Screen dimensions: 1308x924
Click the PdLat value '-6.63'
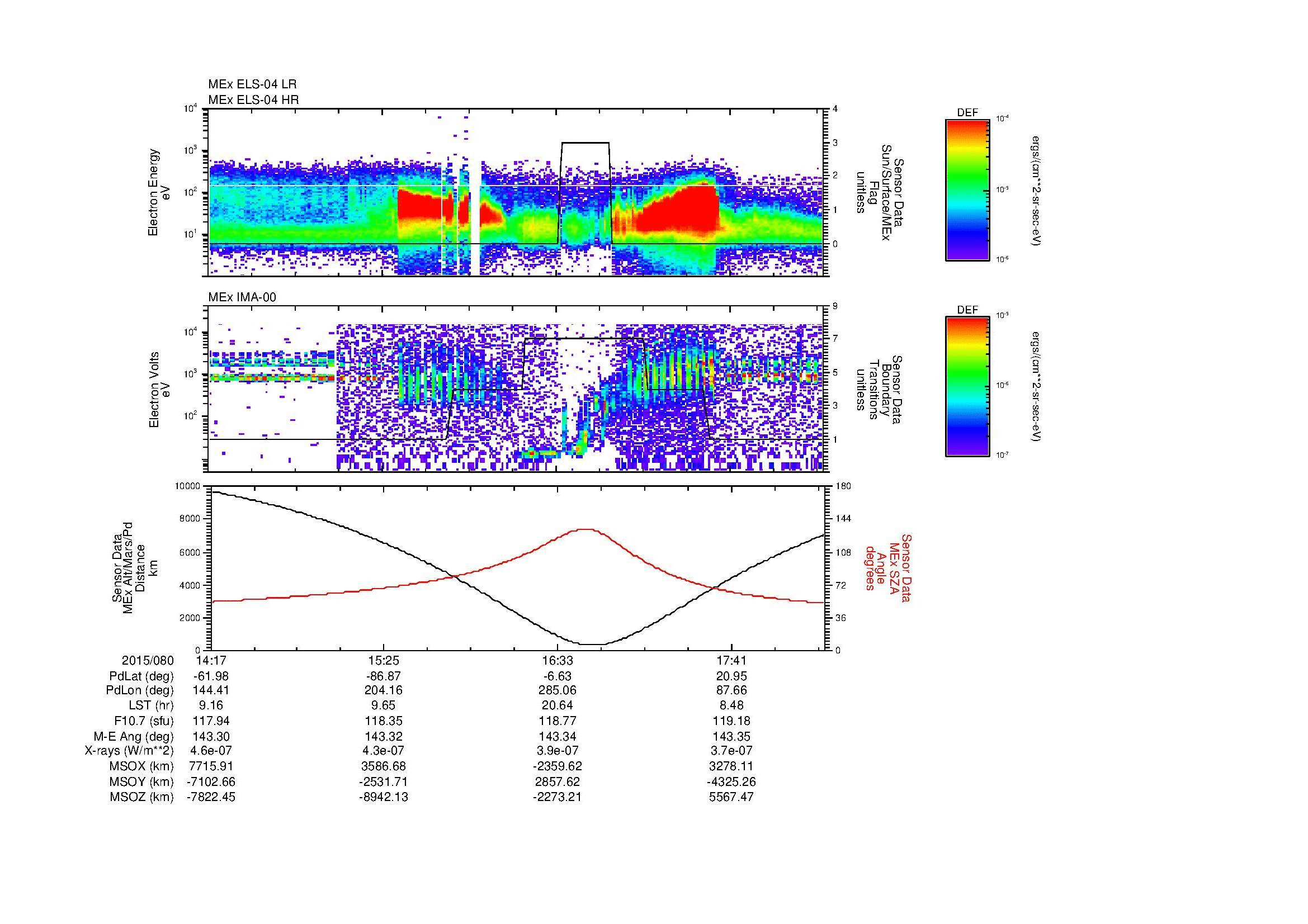point(558,676)
